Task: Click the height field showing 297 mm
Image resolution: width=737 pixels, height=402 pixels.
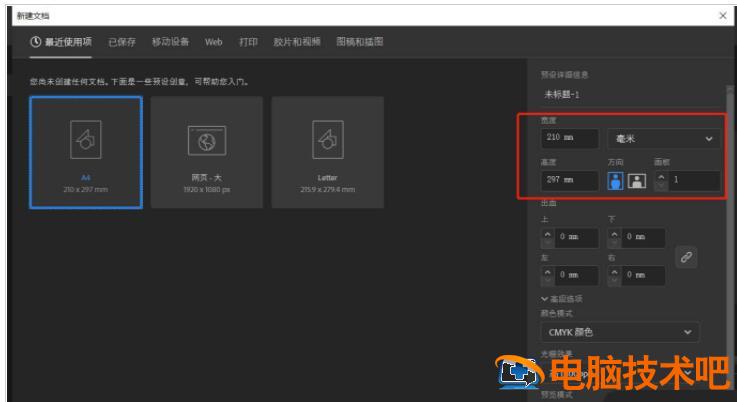Action: [570, 180]
